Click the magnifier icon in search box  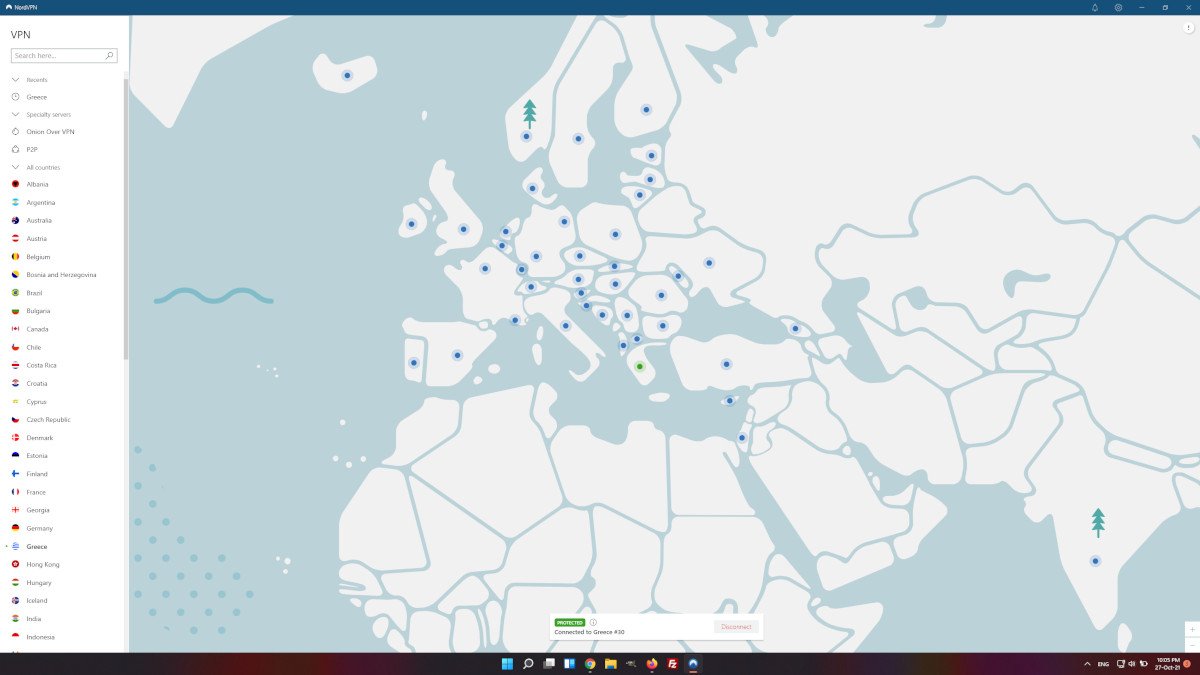[x=109, y=56]
